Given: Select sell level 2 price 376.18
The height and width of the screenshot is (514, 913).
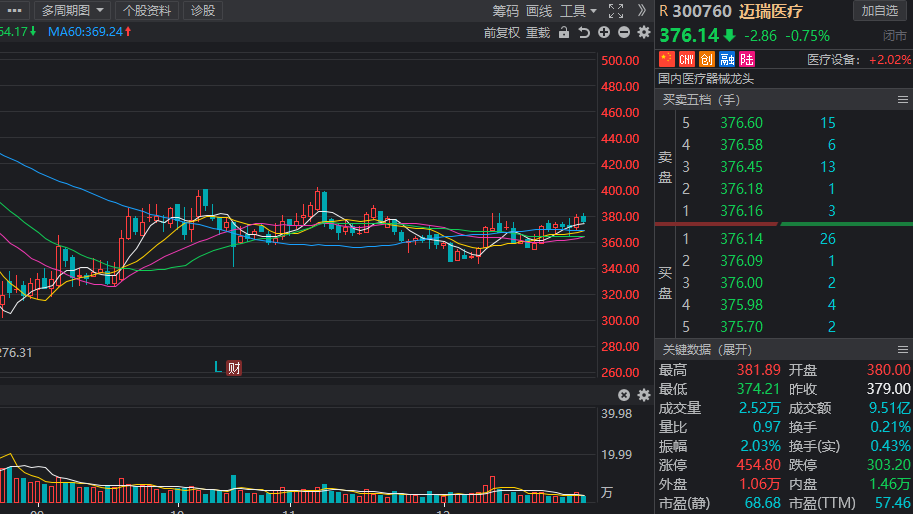Looking at the screenshot, I should (x=741, y=189).
